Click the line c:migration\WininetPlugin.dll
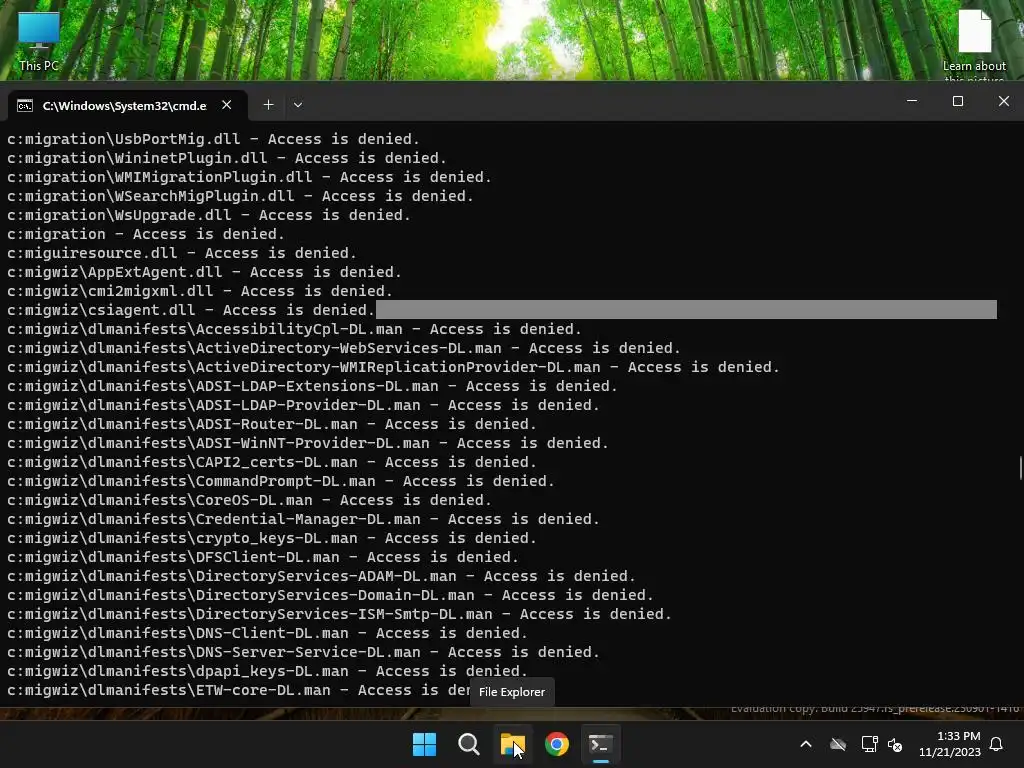 pyautogui.click(x=227, y=158)
